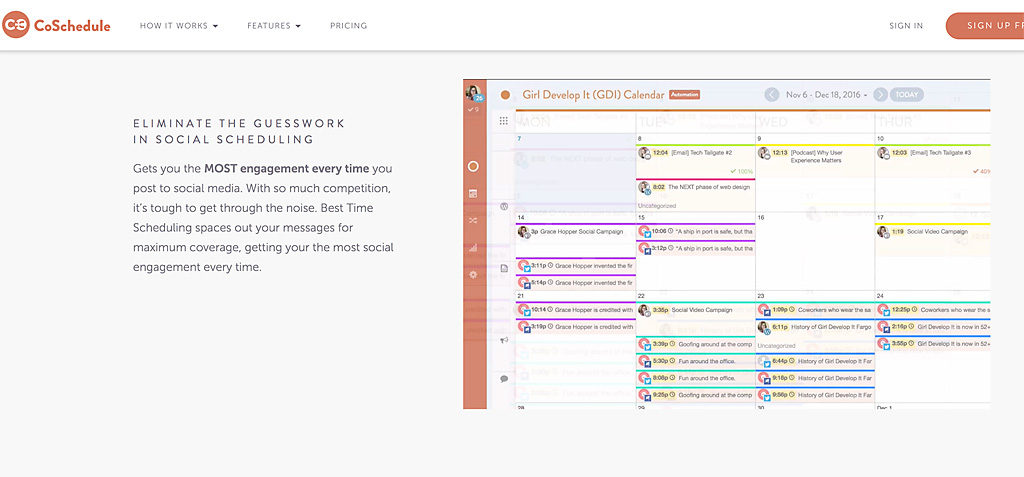This screenshot has width=1024, height=477.
Task: Open the 1:09p Coworkers who wear post
Action: pyautogui.click(x=815, y=310)
